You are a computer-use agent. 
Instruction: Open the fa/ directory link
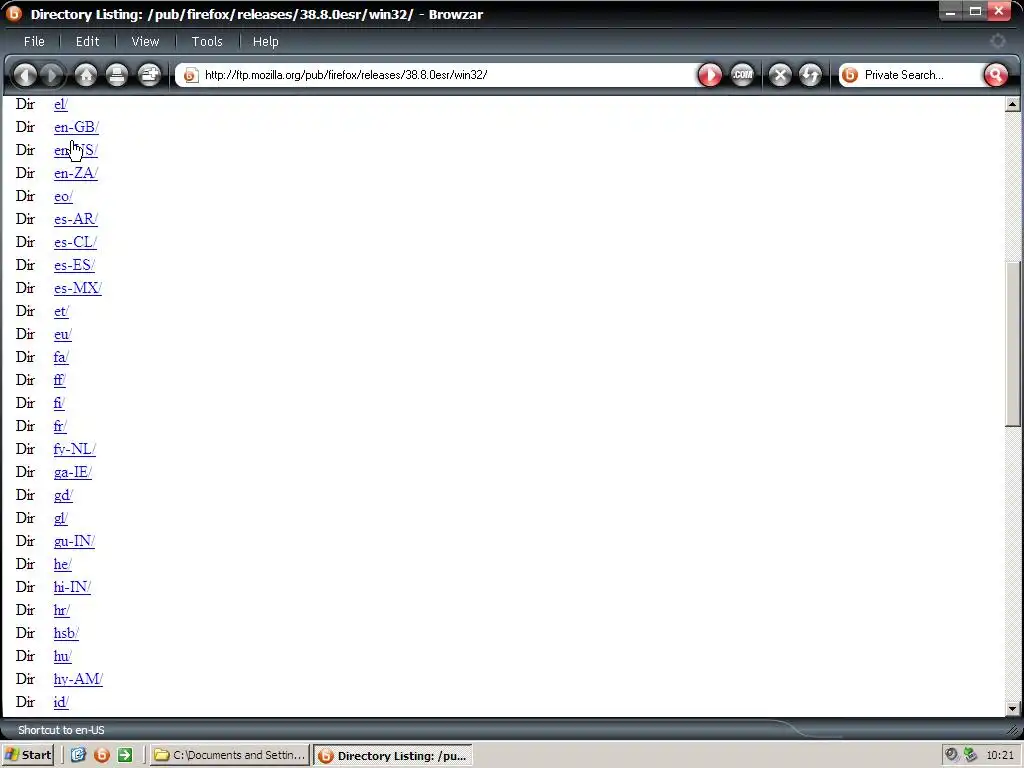pyautogui.click(x=61, y=357)
